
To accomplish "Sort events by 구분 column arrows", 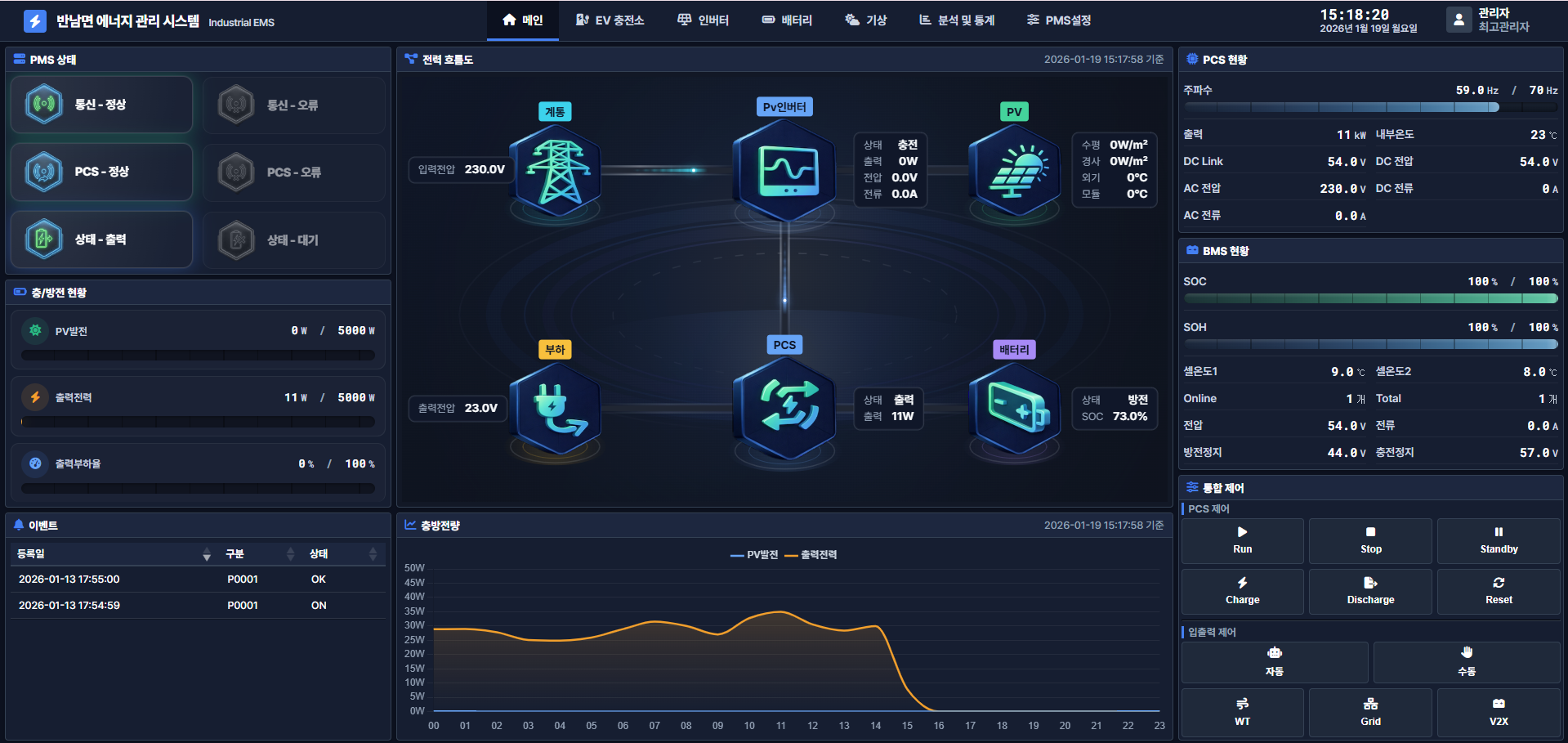I will [x=290, y=554].
